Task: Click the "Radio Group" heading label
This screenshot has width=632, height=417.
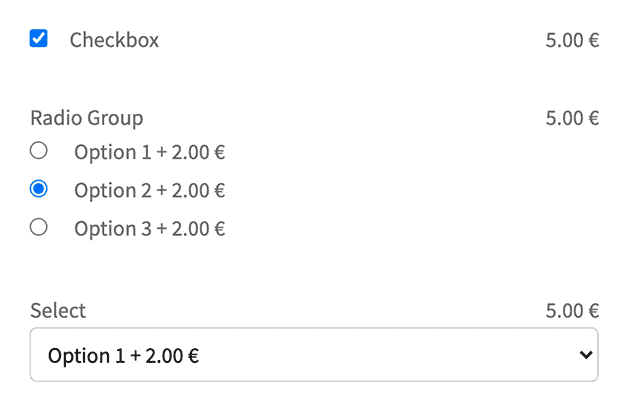Action: 87,118
